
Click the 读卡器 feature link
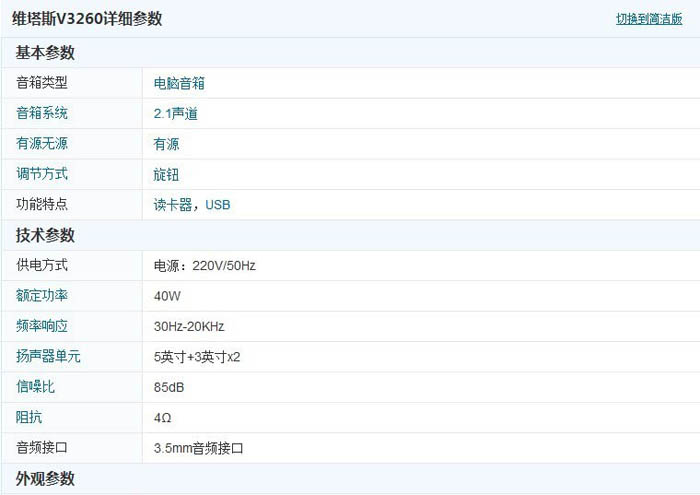coord(173,205)
